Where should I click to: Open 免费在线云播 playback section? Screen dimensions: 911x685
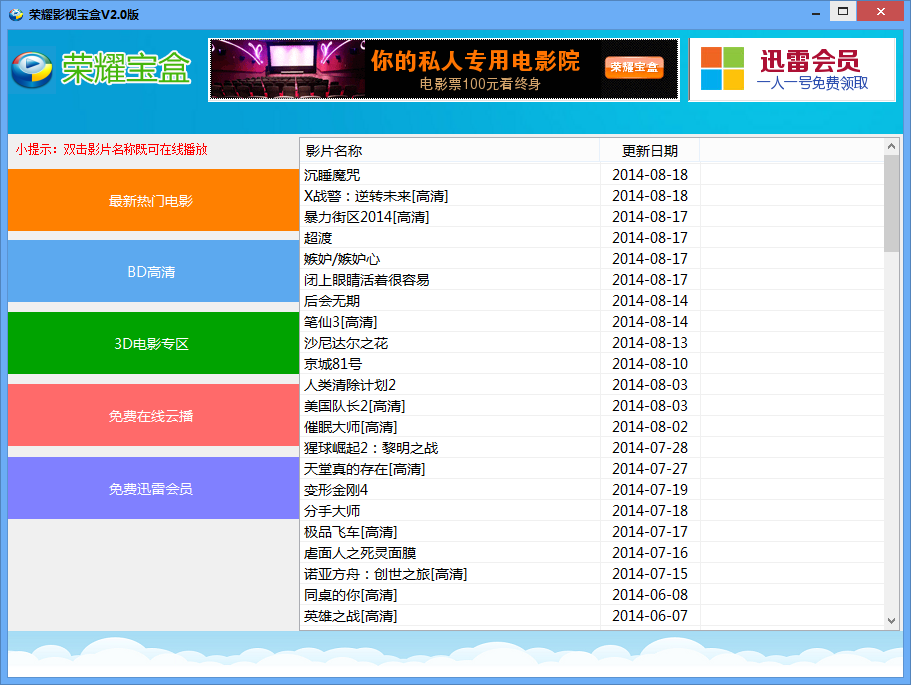[152, 416]
